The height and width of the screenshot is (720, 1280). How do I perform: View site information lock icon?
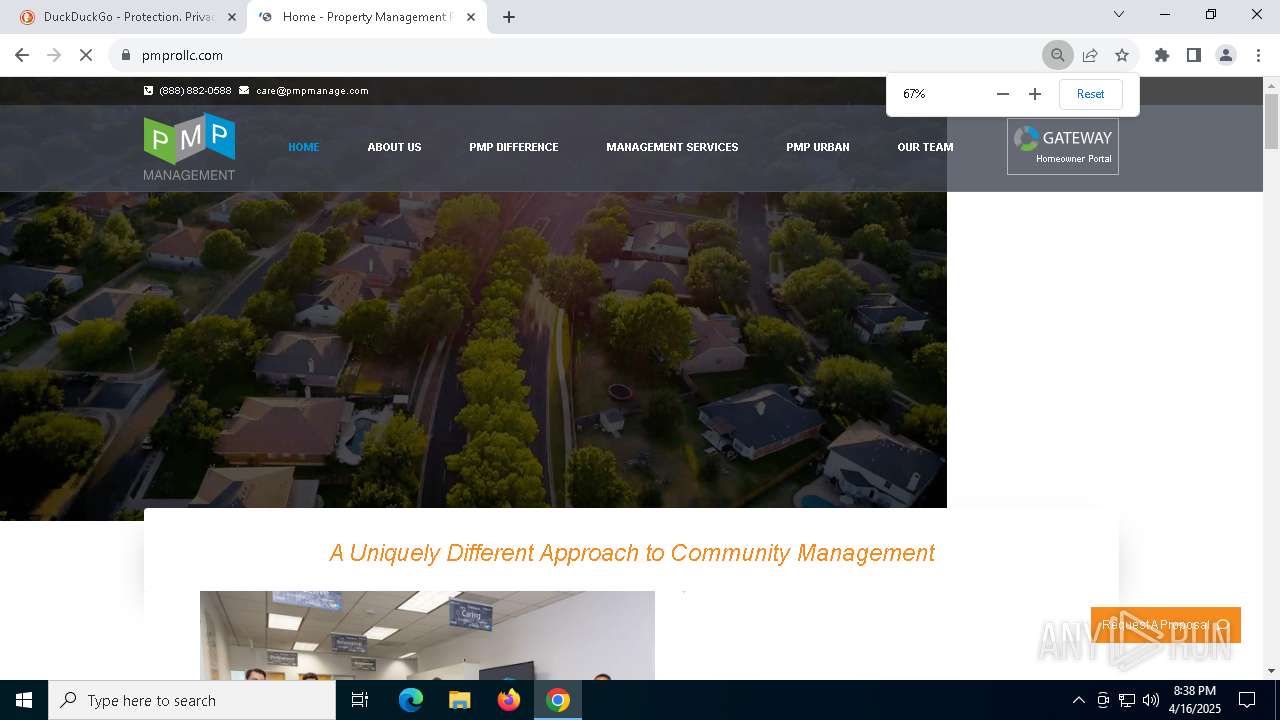click(x=126, y=55)
